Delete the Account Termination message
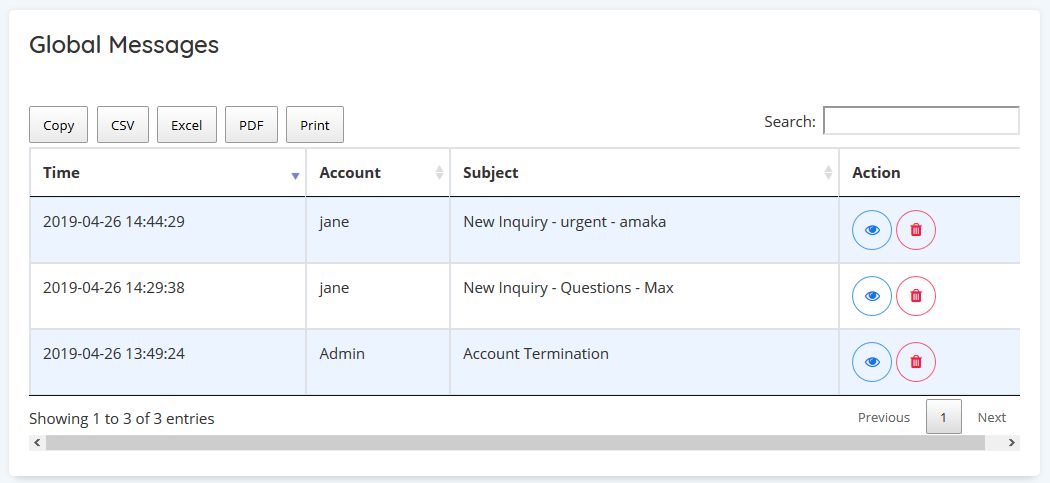Image resolution: width=1050 pixels, height=483 pixels. point(916,362)
